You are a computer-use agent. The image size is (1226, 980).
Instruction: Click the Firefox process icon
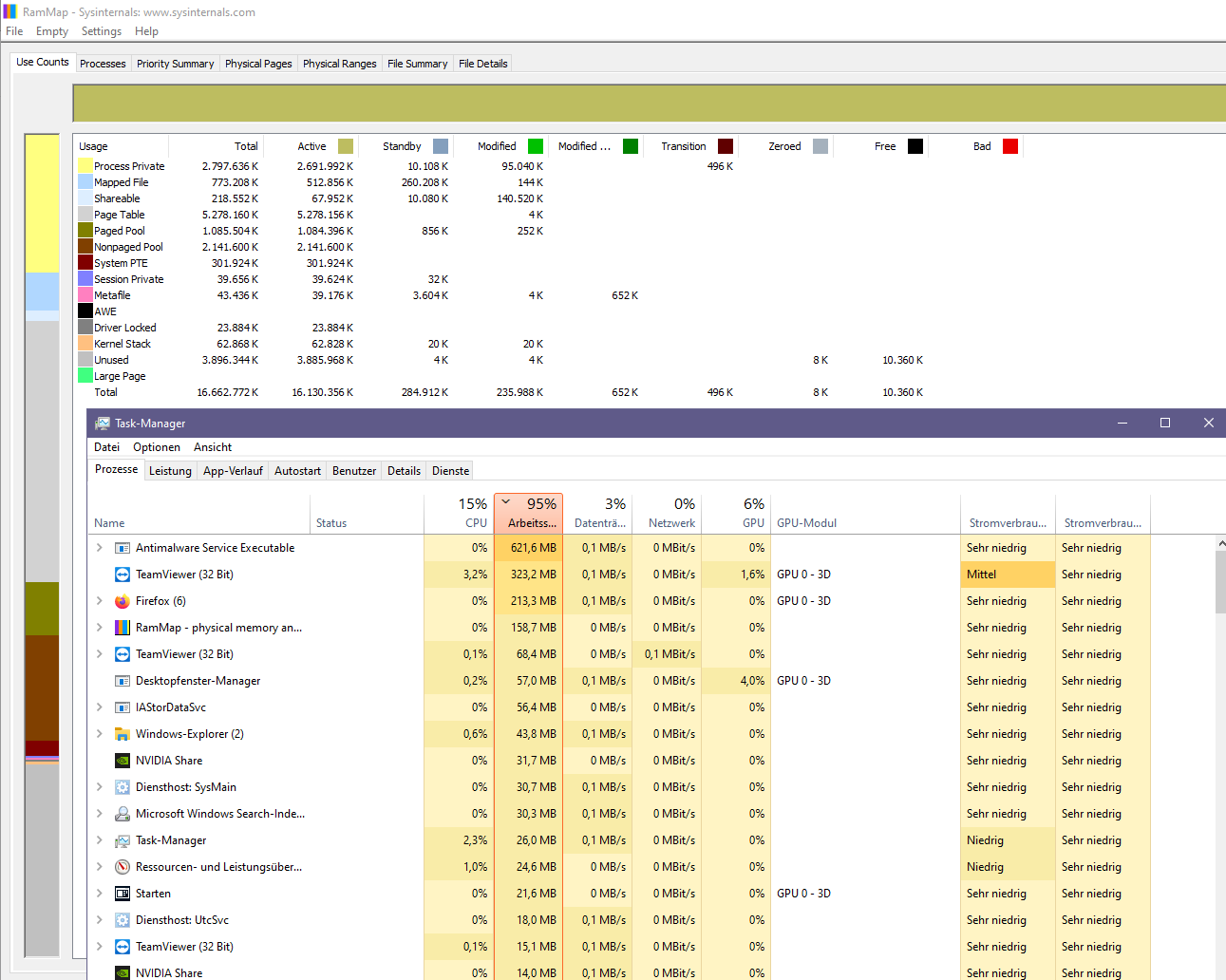pyautogui.click(x=123, y=601)
